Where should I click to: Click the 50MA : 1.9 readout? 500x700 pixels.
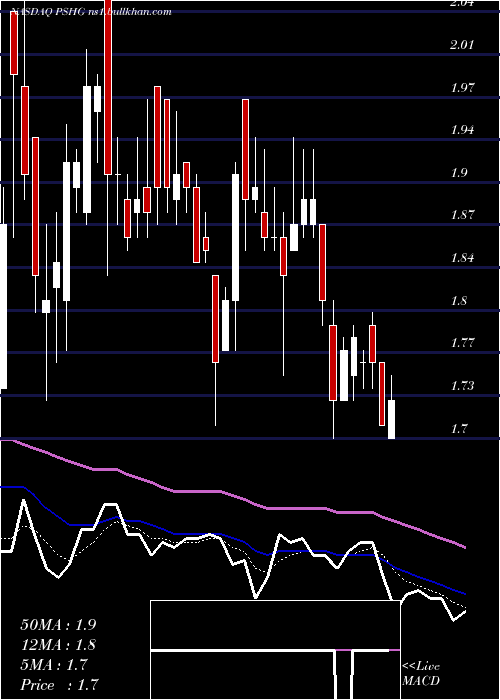click(58, 625)
